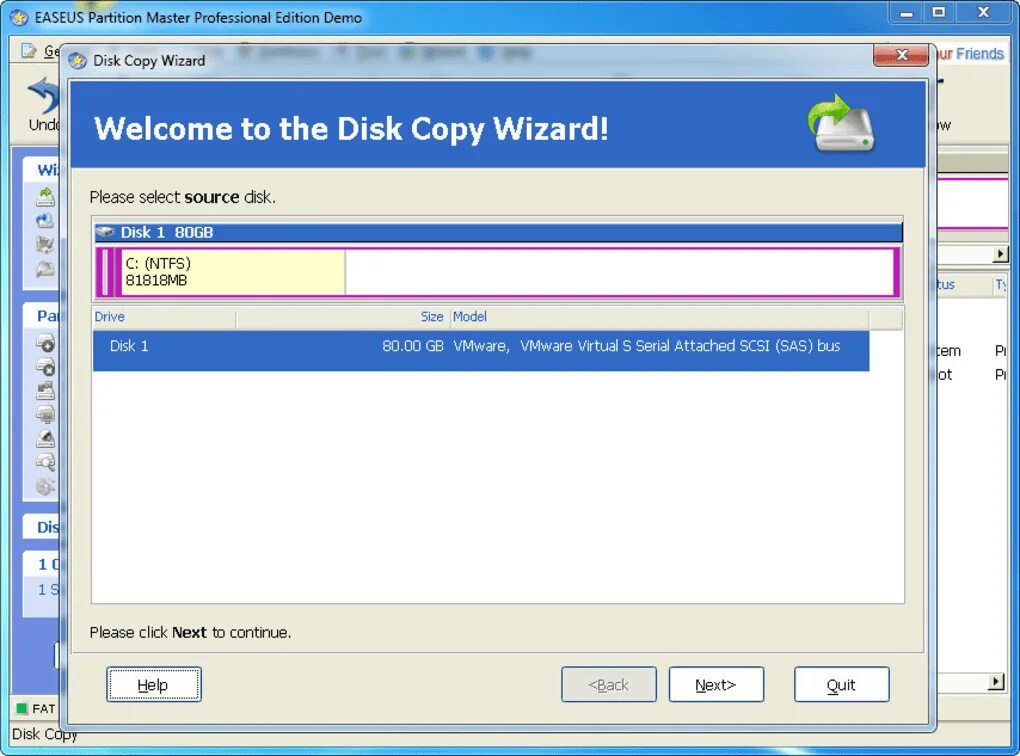Click the drive-with-eraser format icon in sidebar
1020x756 pixels.
click(46, 439)
